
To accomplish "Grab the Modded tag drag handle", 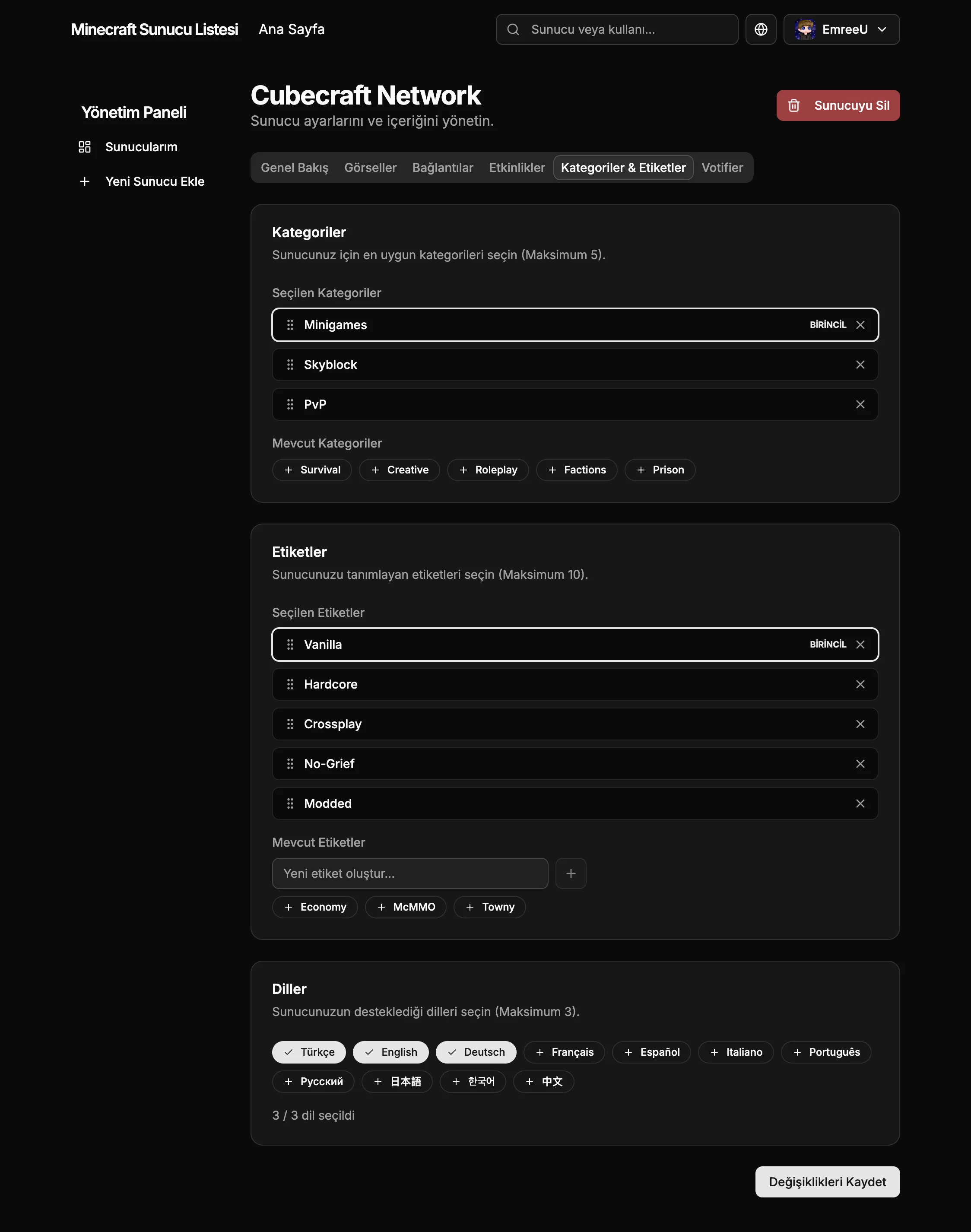I will [291, 803].
